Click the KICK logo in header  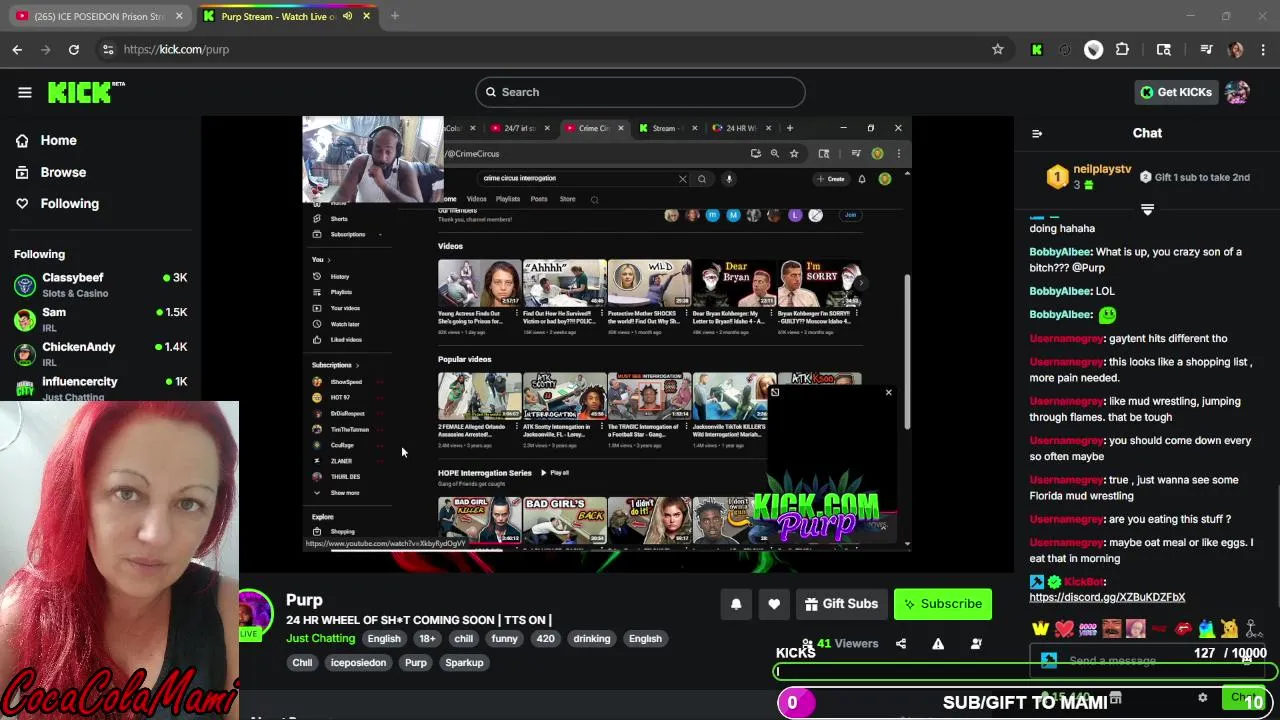85,92
